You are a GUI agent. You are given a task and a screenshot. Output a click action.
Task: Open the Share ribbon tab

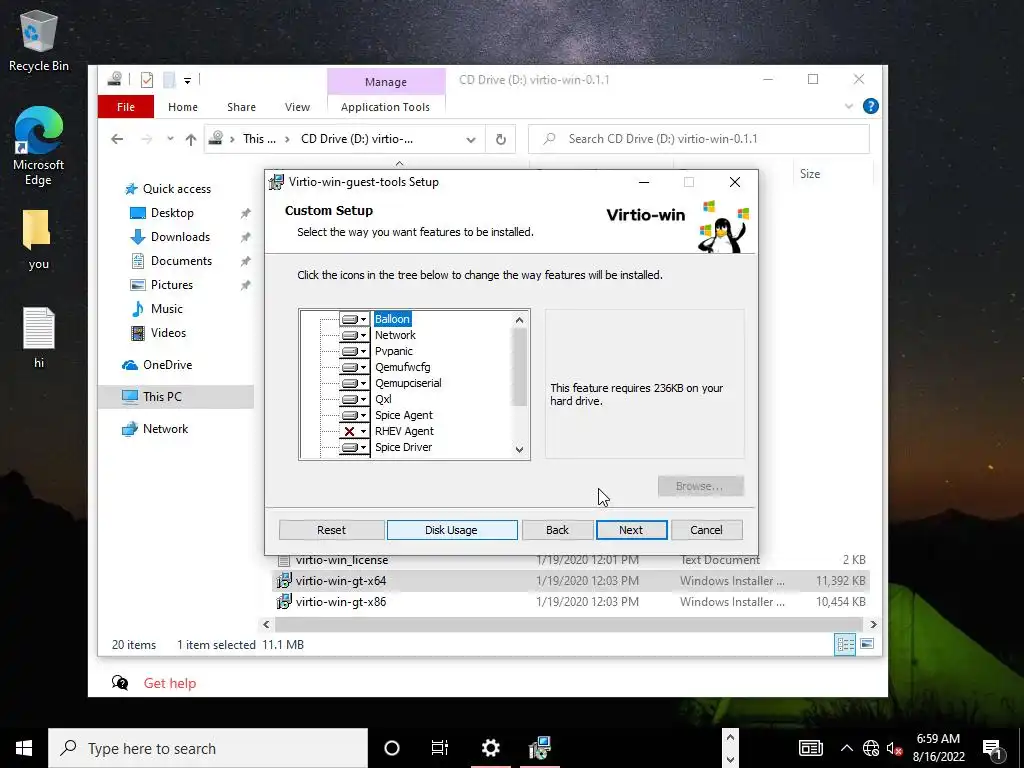click(x=241, y=107)
